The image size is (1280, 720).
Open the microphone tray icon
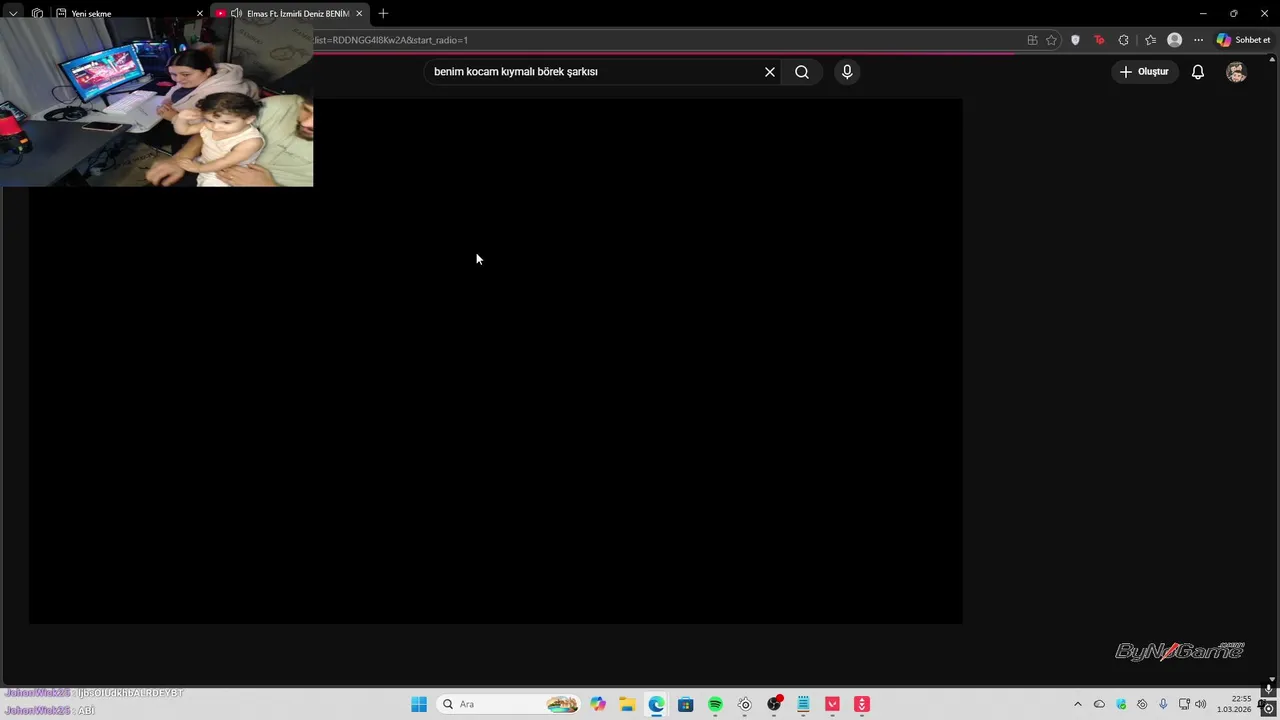pos(1163,704)
